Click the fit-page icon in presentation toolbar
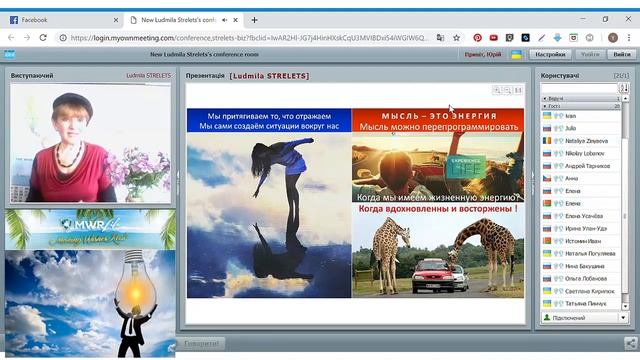The height and width of the screenshot is (360, 640). 518,90
